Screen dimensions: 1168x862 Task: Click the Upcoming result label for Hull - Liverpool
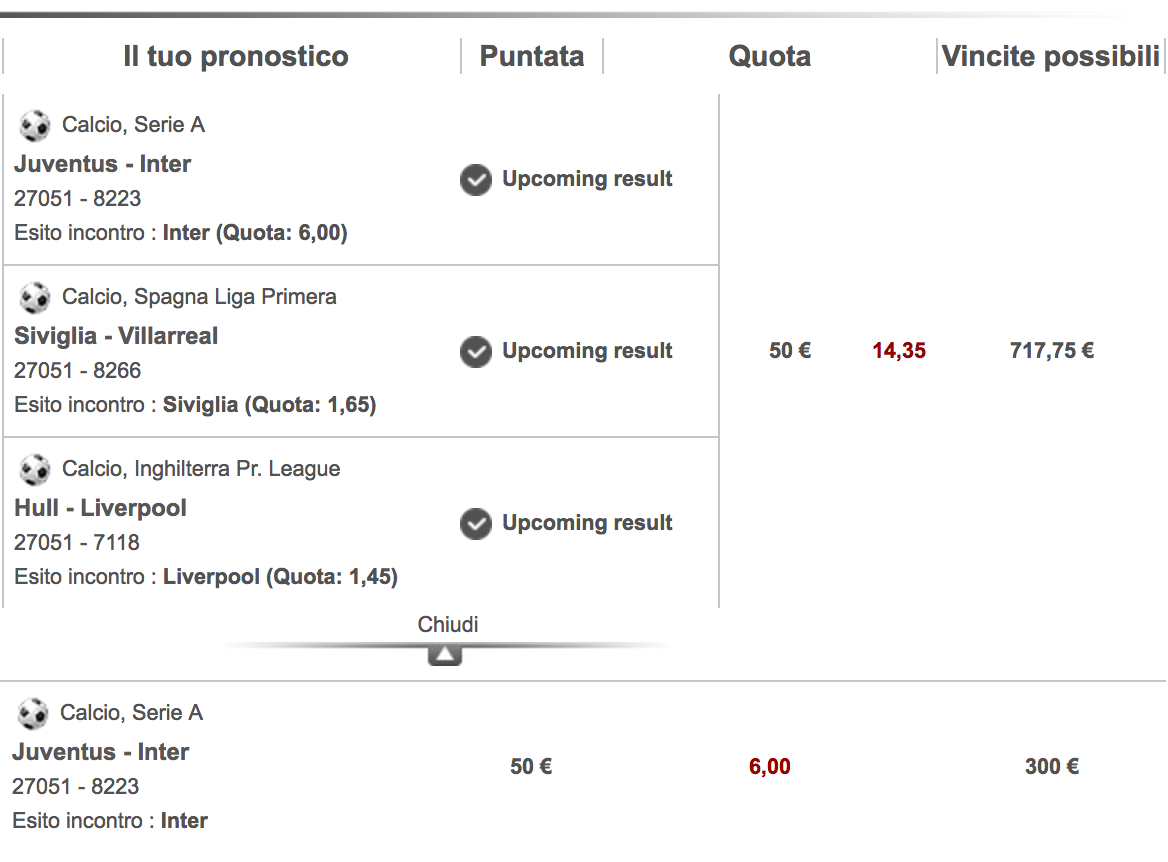pos(587,523)
